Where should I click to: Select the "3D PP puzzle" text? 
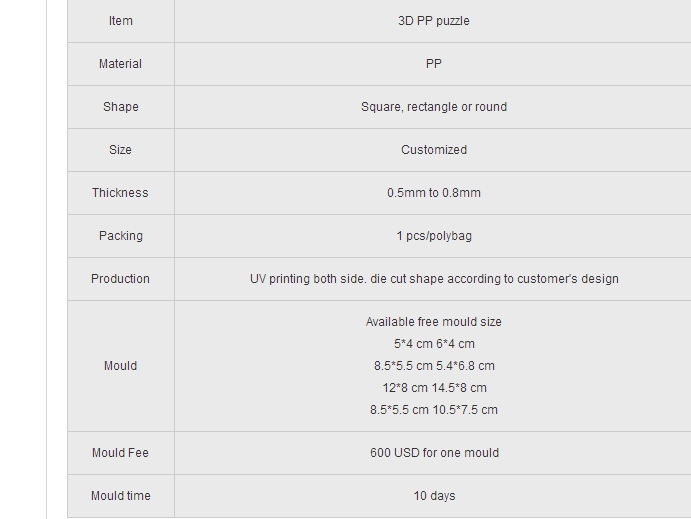(x=433, y=21)
